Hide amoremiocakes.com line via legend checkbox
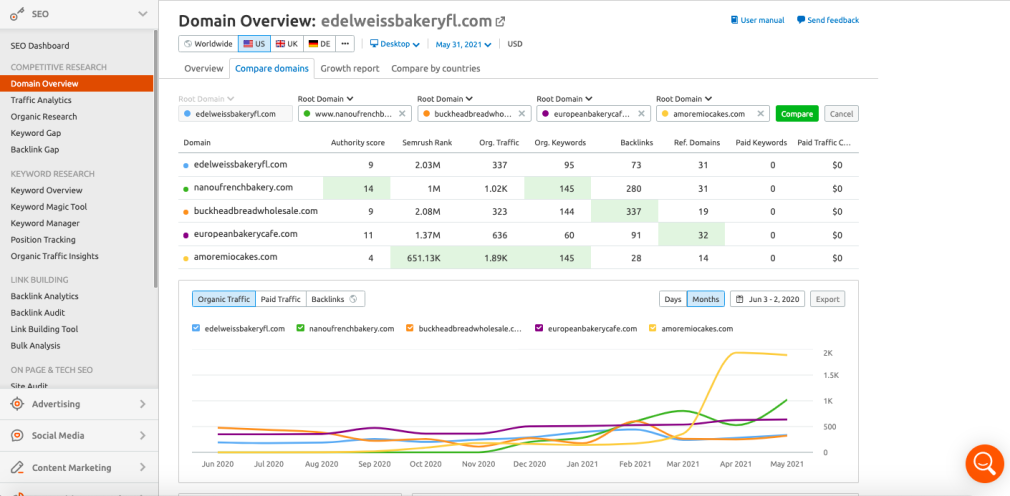The height and width of the screenshot is (496, 1010). pos(653,328)
